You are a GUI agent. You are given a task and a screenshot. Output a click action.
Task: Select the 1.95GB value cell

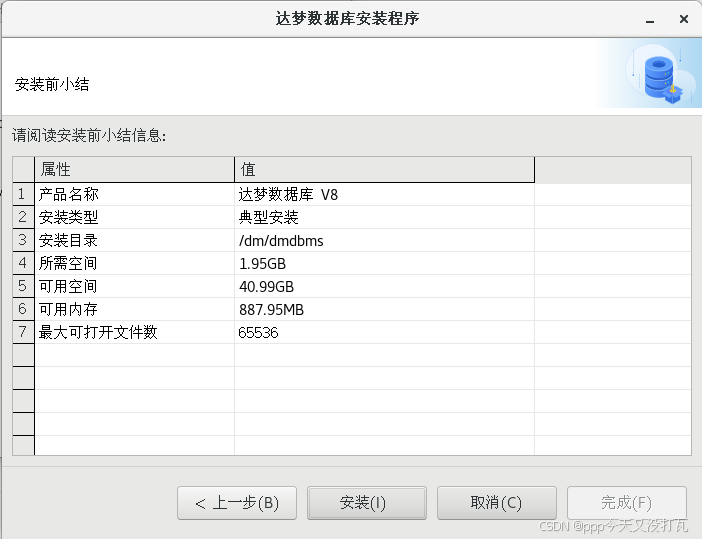(385, 263)
